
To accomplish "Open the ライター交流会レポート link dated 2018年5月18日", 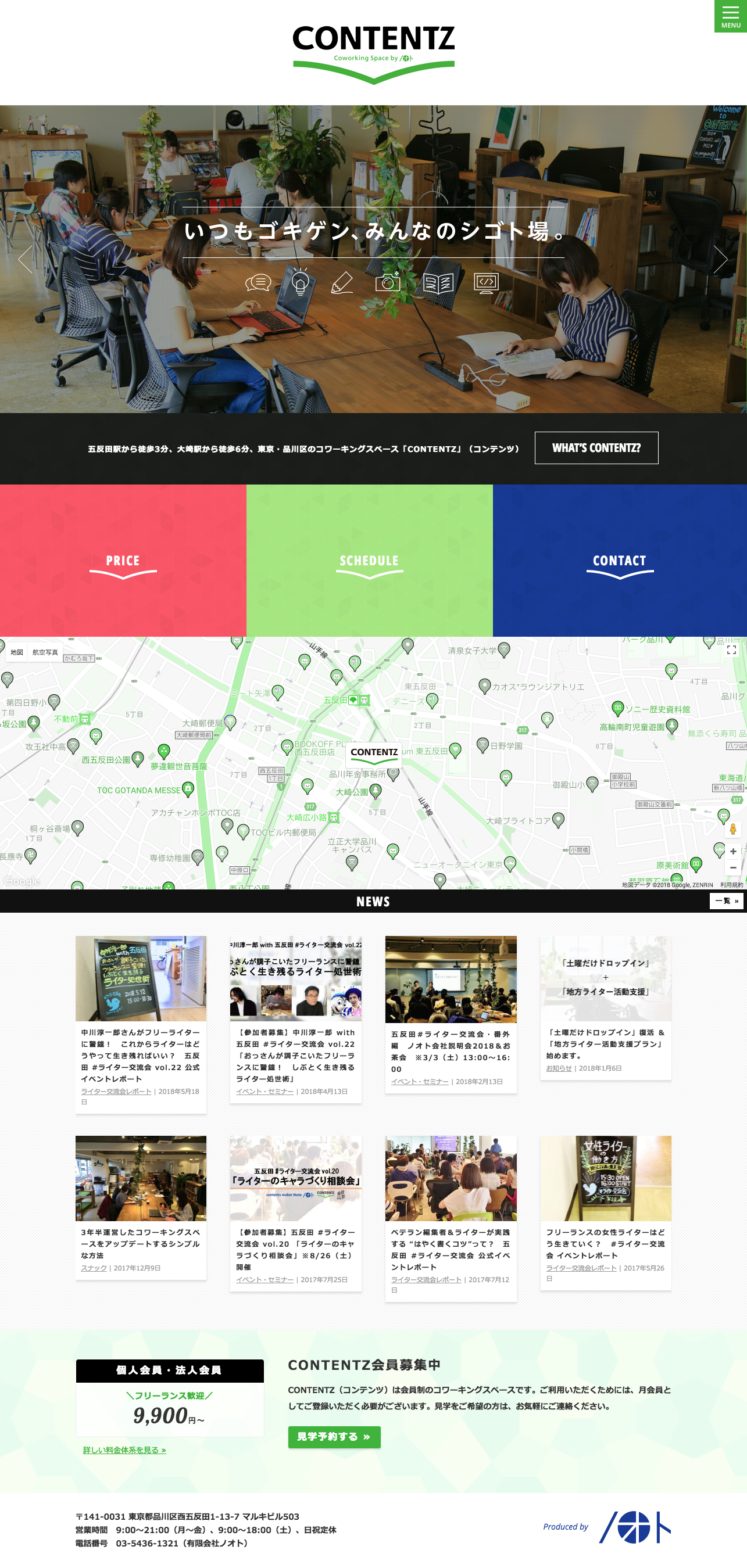I will tap(116, 1092).
